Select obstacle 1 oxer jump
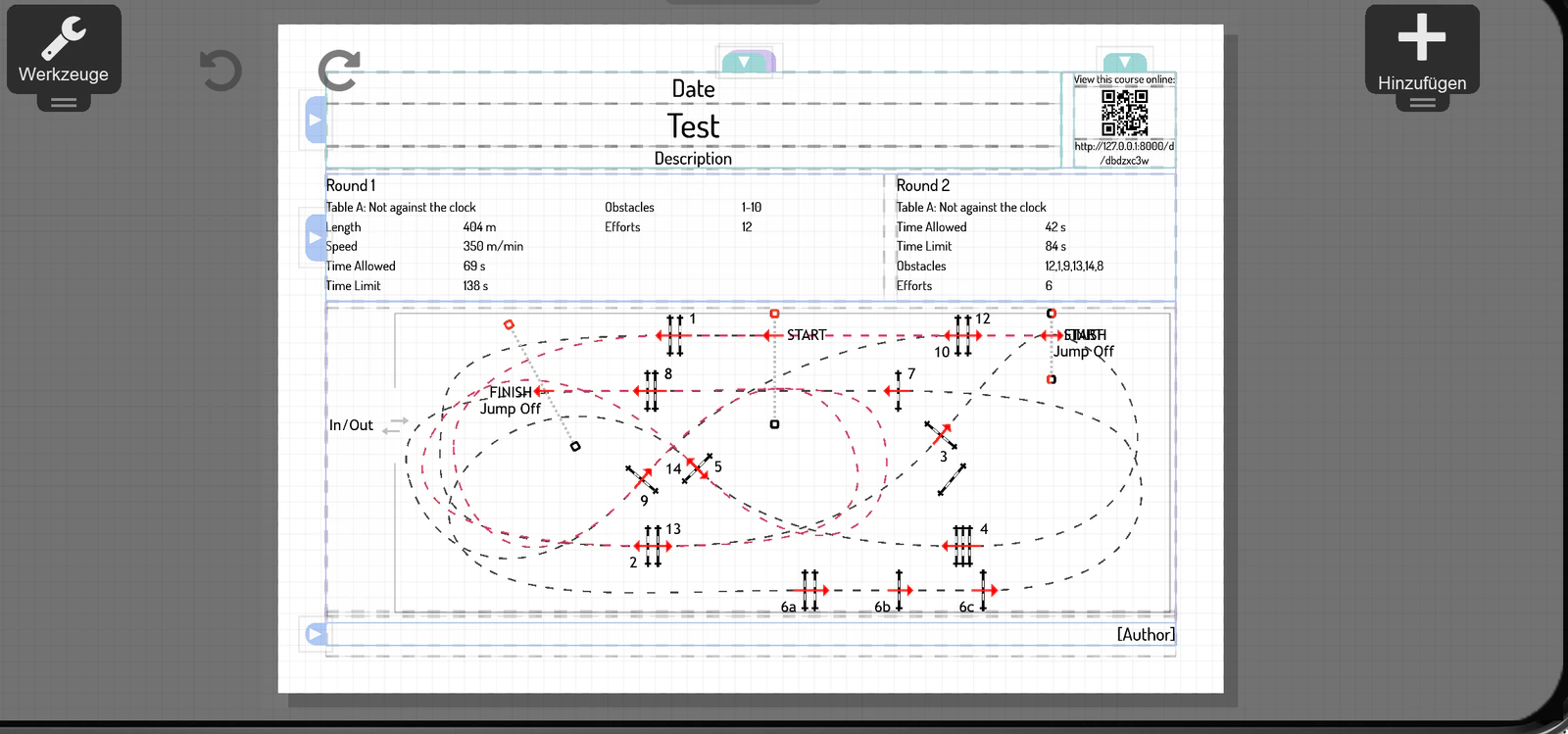 [674, 335]
